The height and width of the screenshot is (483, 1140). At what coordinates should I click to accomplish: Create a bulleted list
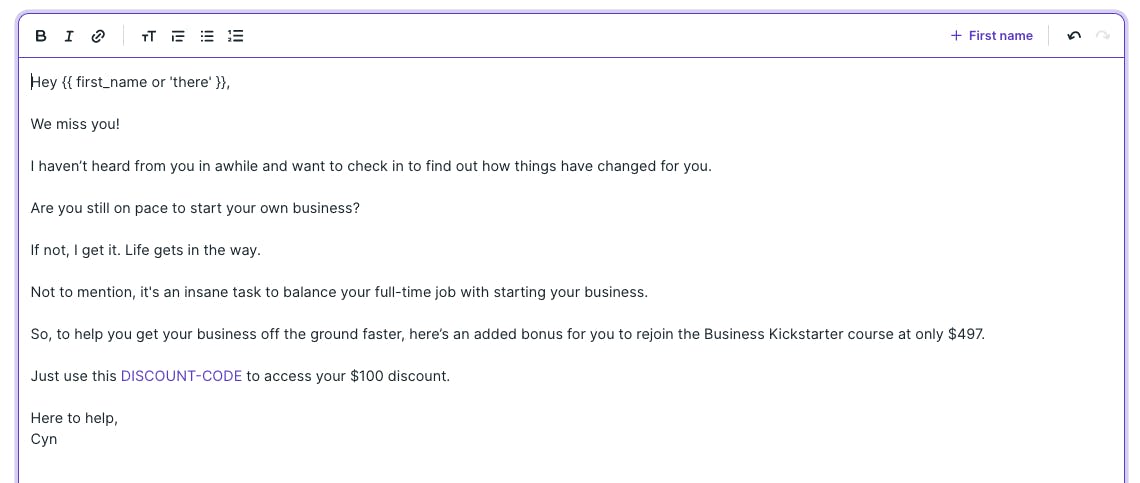pyautogui.click(x=207, y=36)
